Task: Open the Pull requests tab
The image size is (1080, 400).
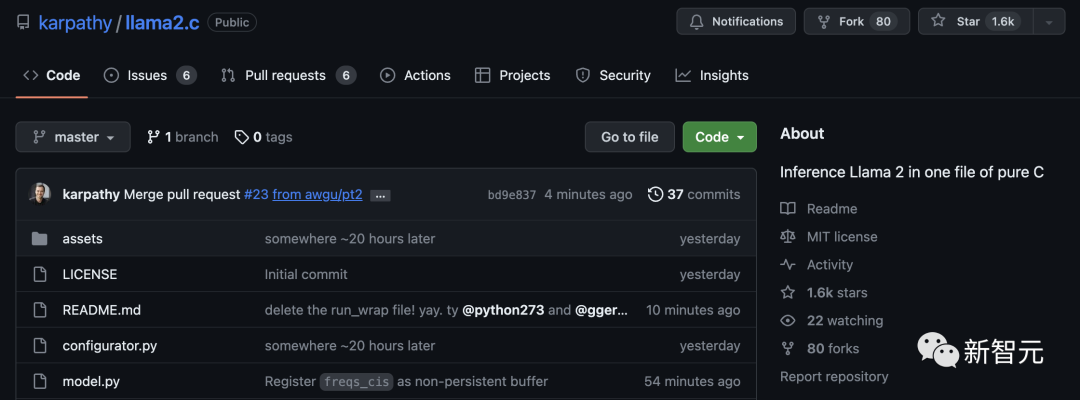Action: 285,75
